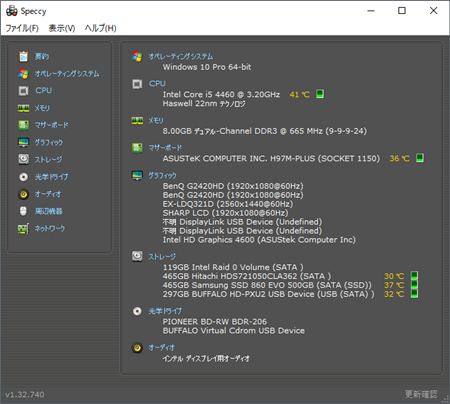Click the 36 °C motherboard temperature value
This screenshot has width=450, height=404.
[x=399, y=158]
